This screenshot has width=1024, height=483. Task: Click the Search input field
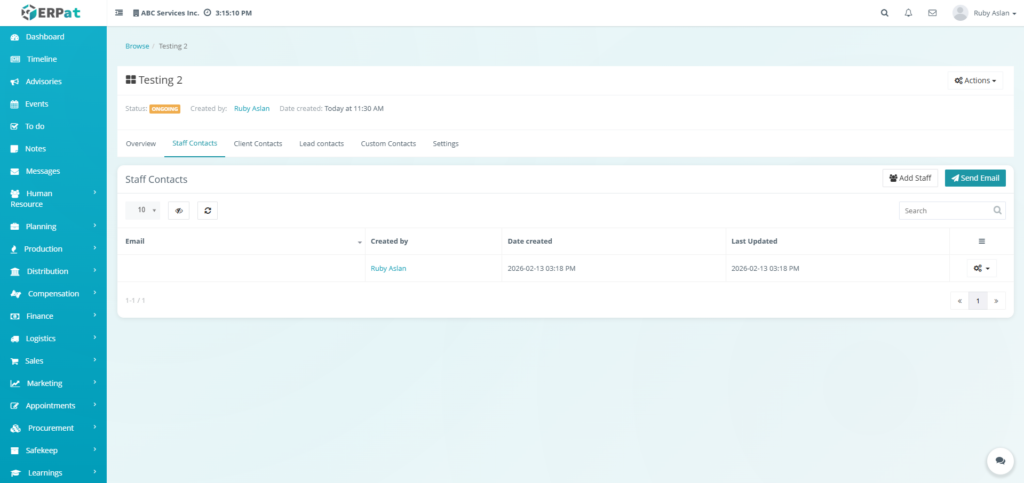(x=945, y=211)
